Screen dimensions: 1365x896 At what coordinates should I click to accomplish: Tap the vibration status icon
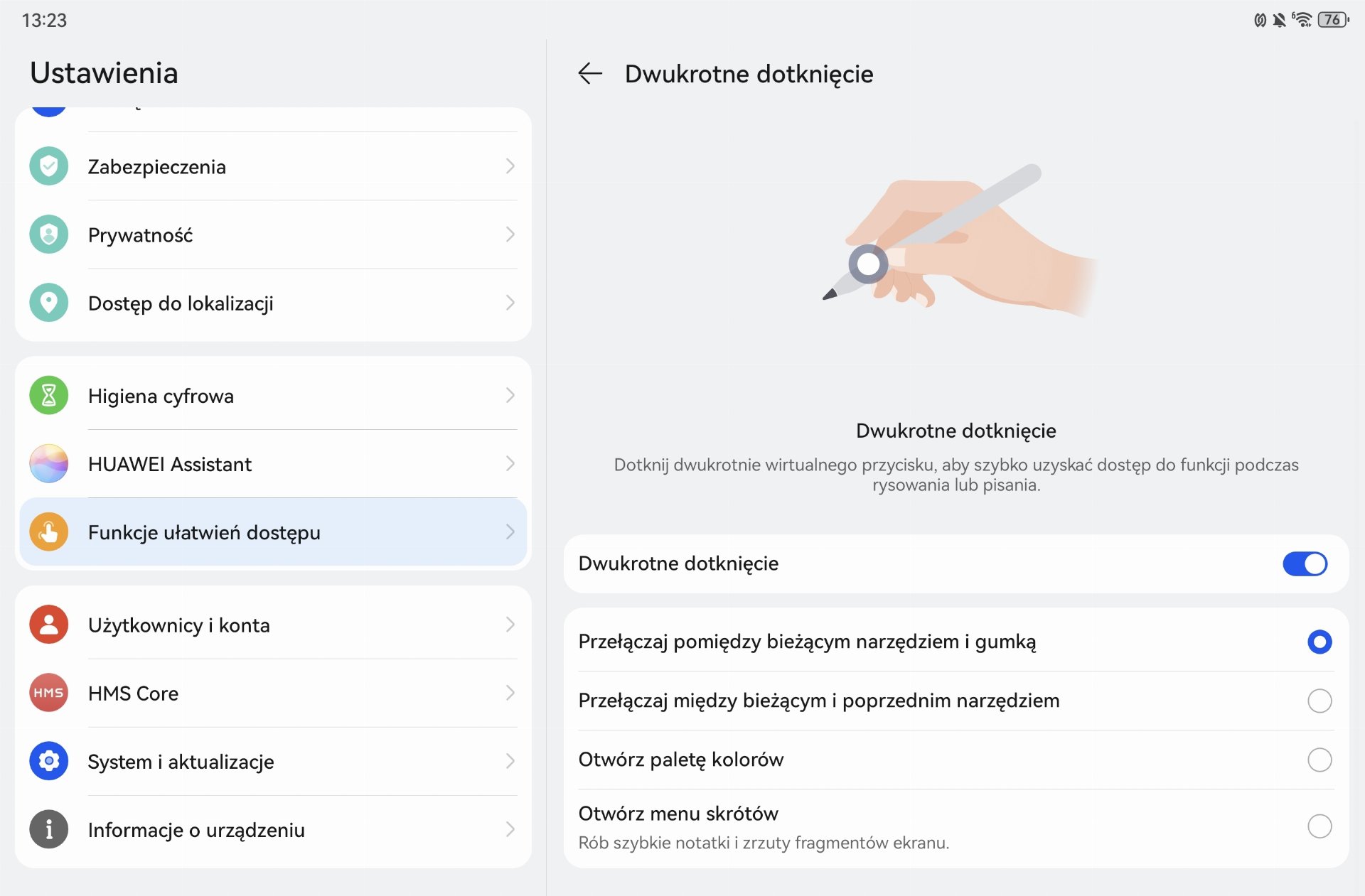1260,20
